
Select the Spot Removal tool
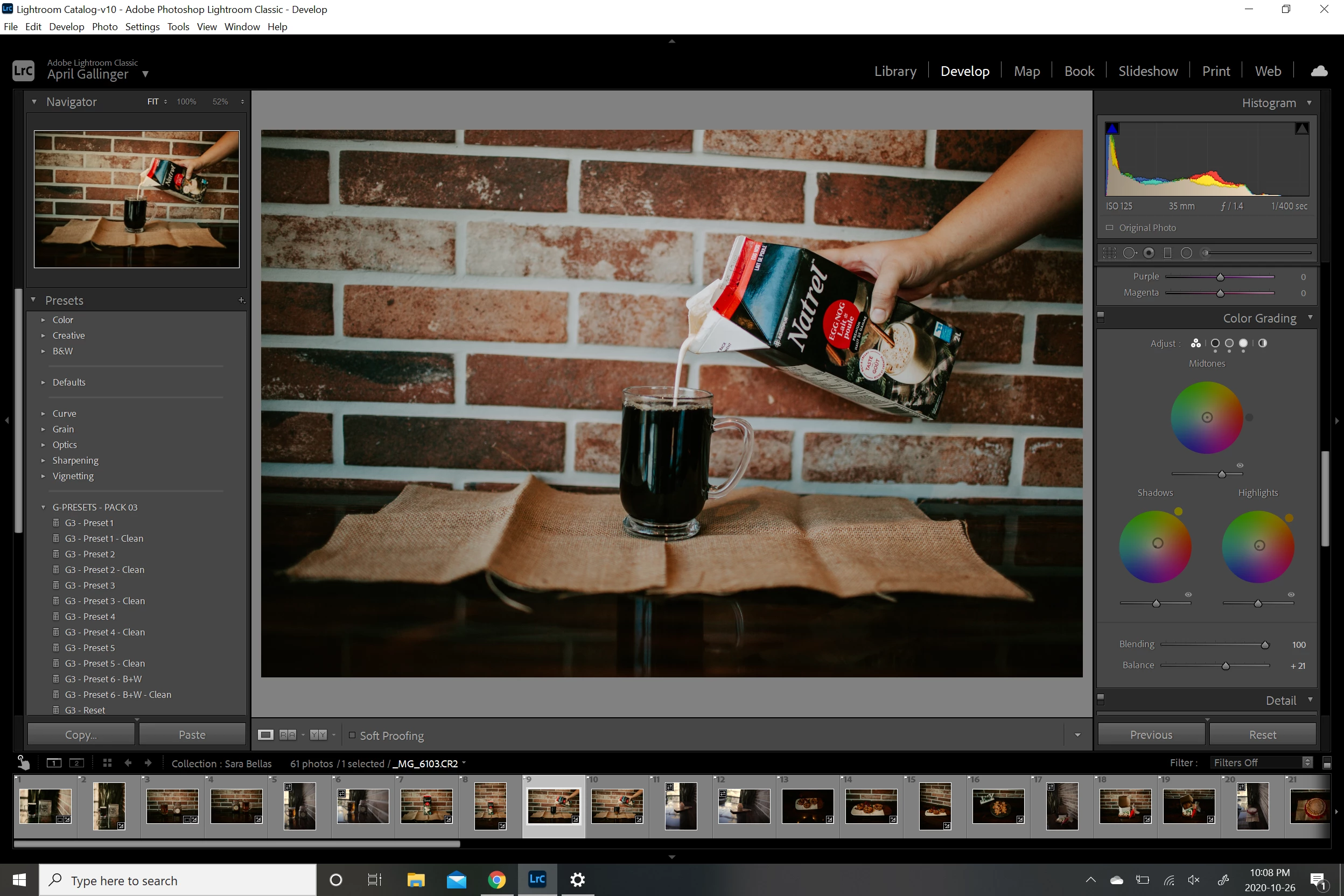pos(1129,253)
